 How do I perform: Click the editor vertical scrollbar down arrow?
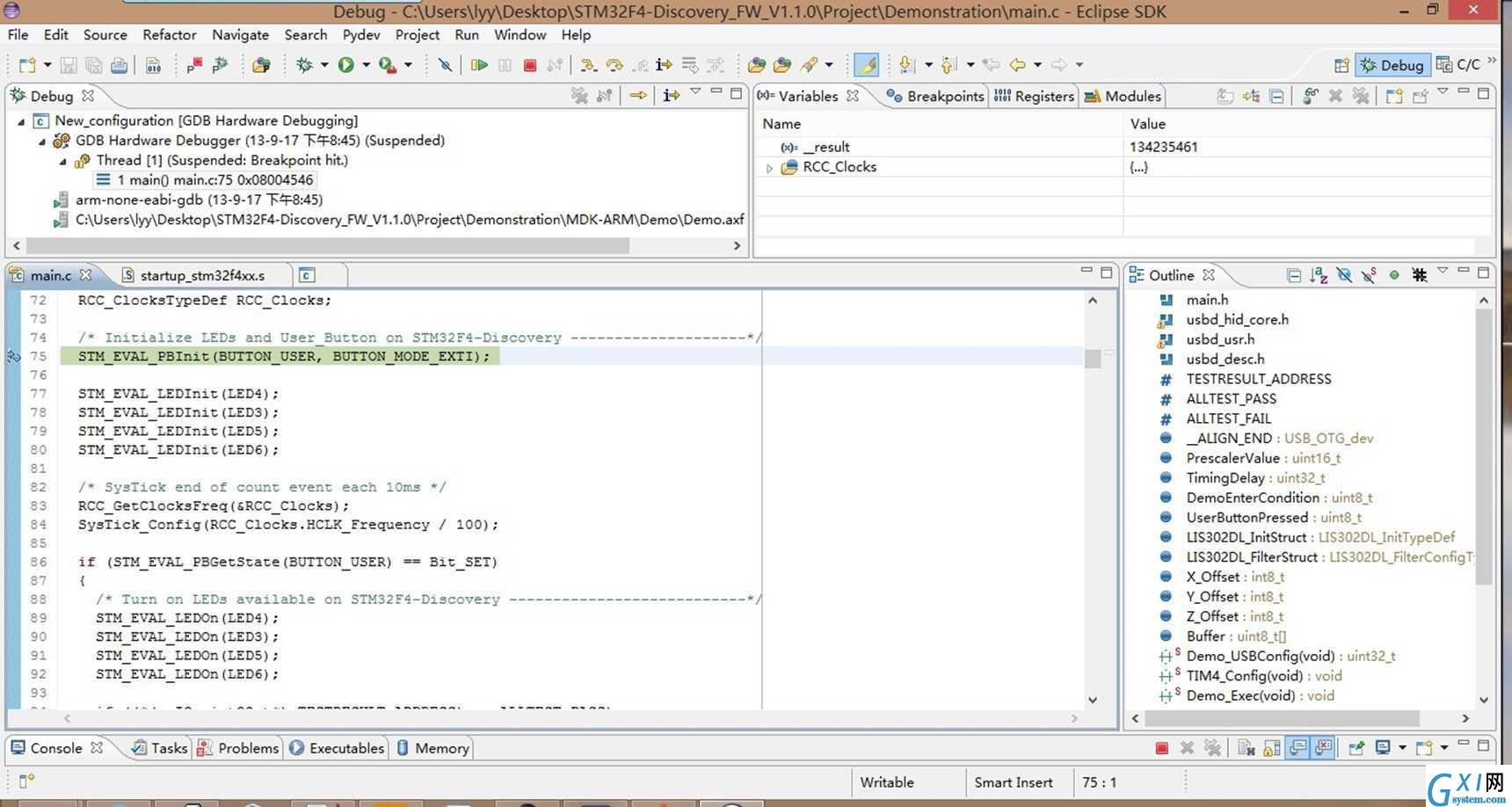tap(1093, 700)
